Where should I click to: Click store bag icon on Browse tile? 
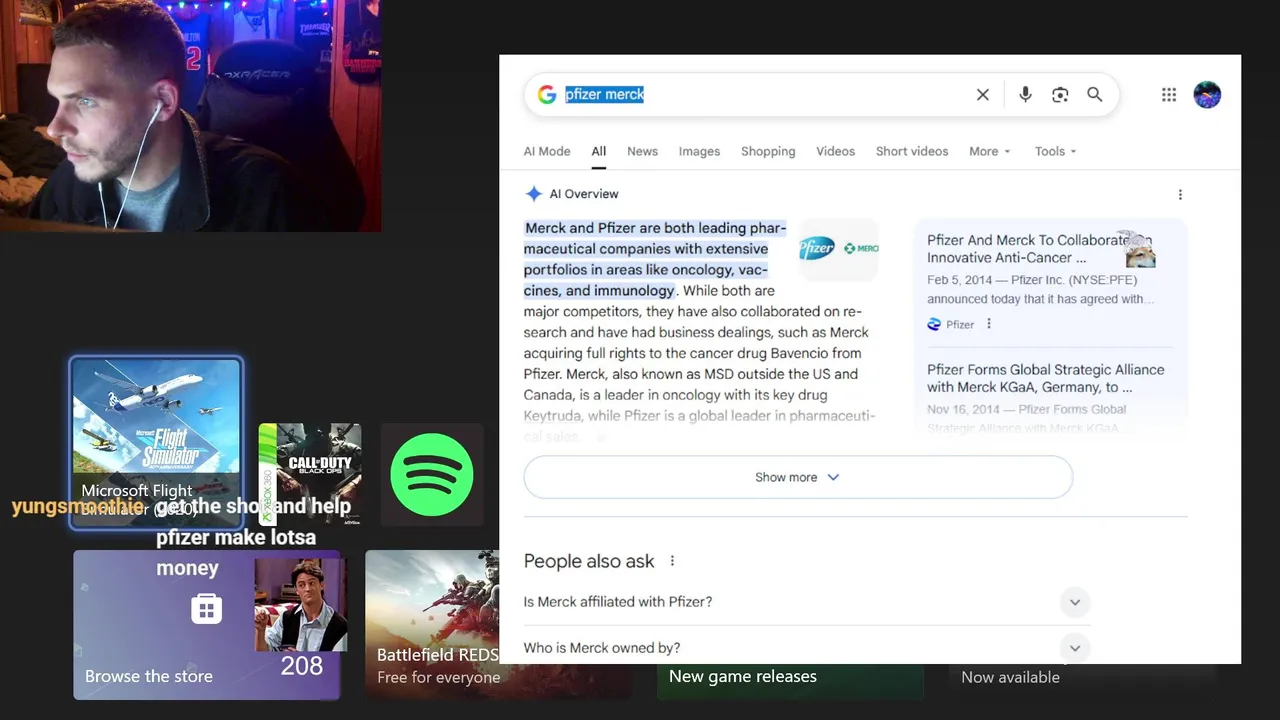pyautogui.click(x=207, y=608)
